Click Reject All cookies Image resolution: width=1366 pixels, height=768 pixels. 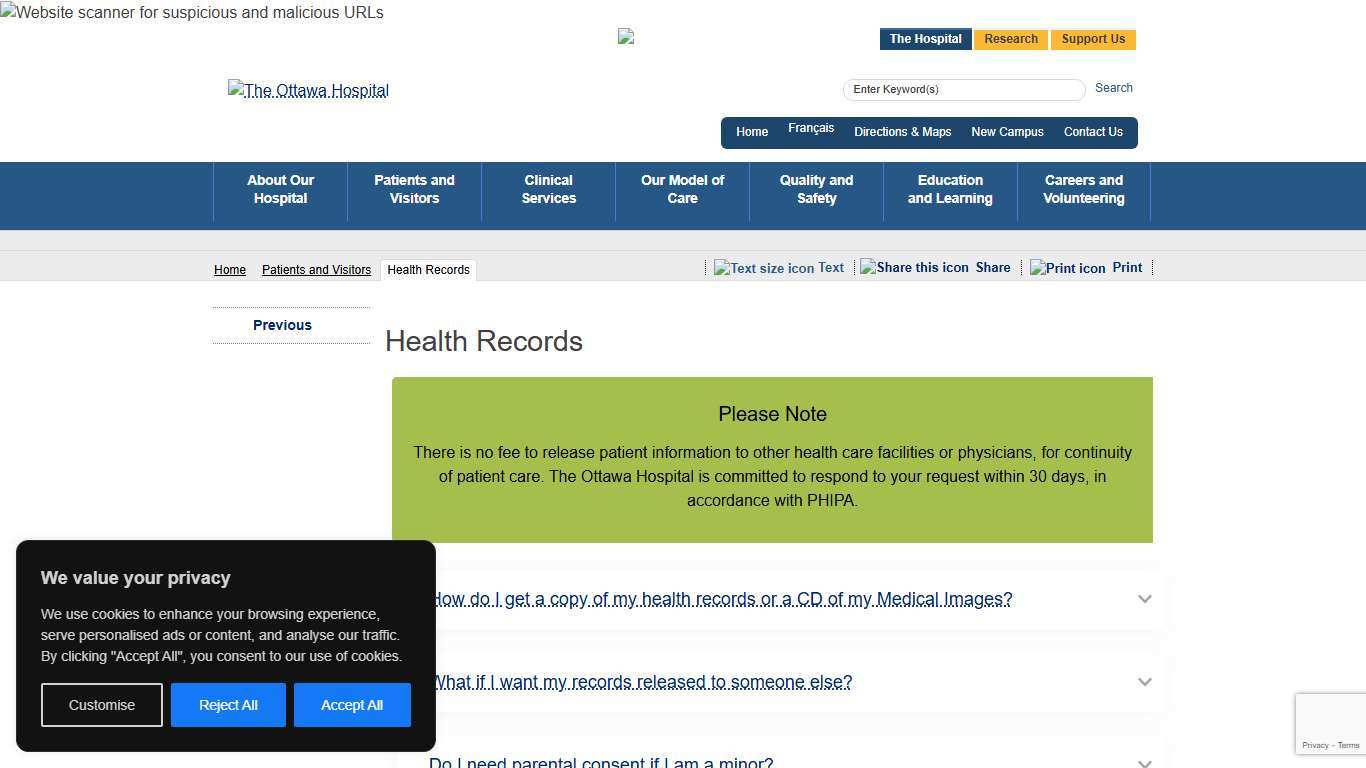[228, 705]
